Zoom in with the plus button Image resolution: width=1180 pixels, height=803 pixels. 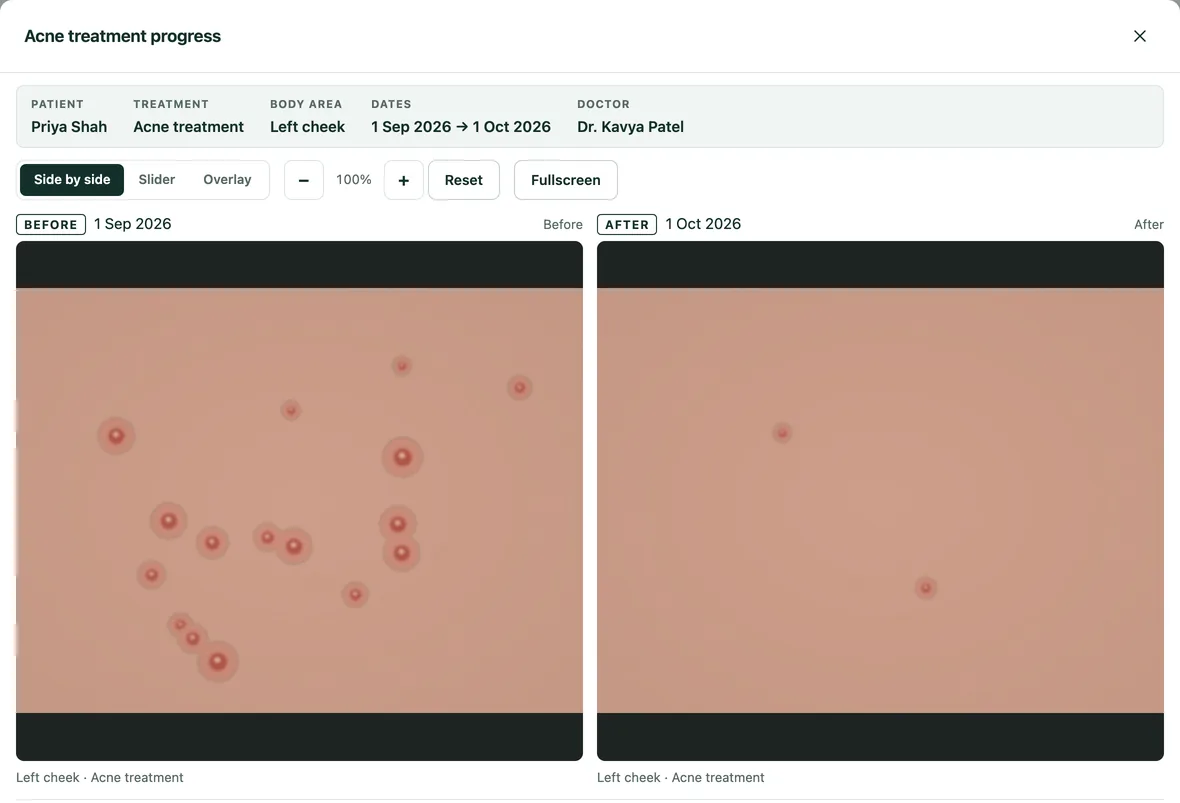[403, 180]
